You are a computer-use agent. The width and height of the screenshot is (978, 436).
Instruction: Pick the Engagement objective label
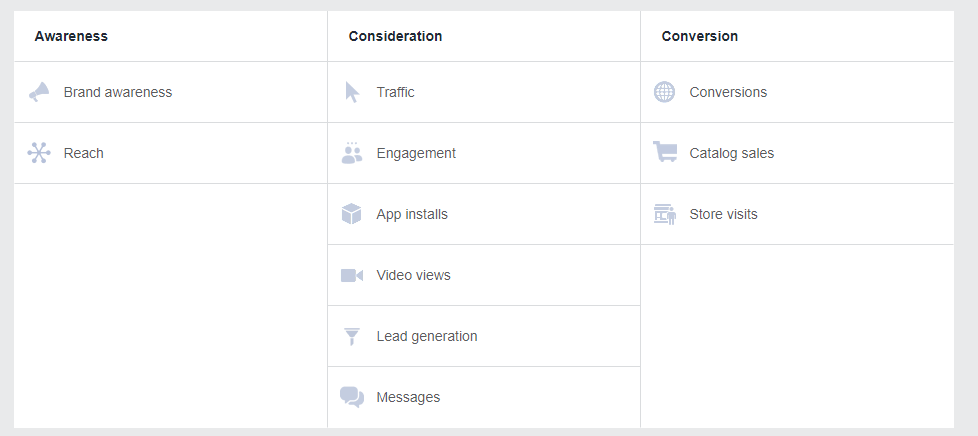tap(416, 153)
